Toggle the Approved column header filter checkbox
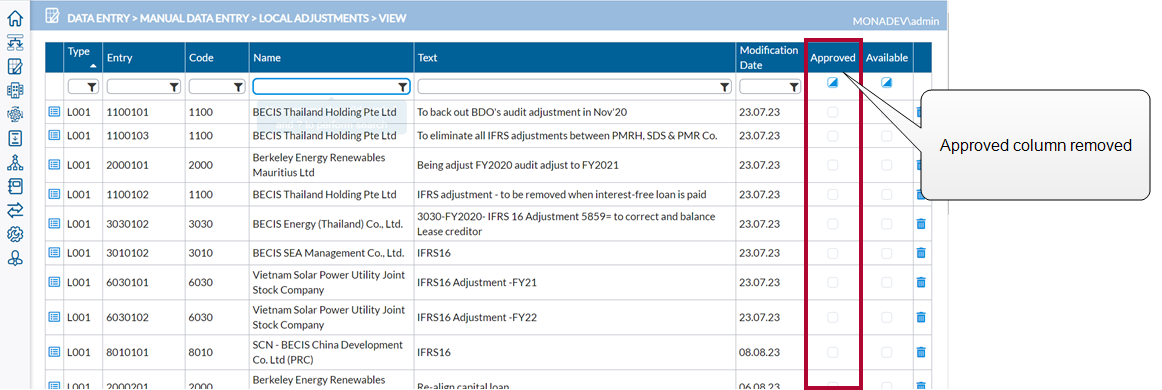 tap(833, 83)
